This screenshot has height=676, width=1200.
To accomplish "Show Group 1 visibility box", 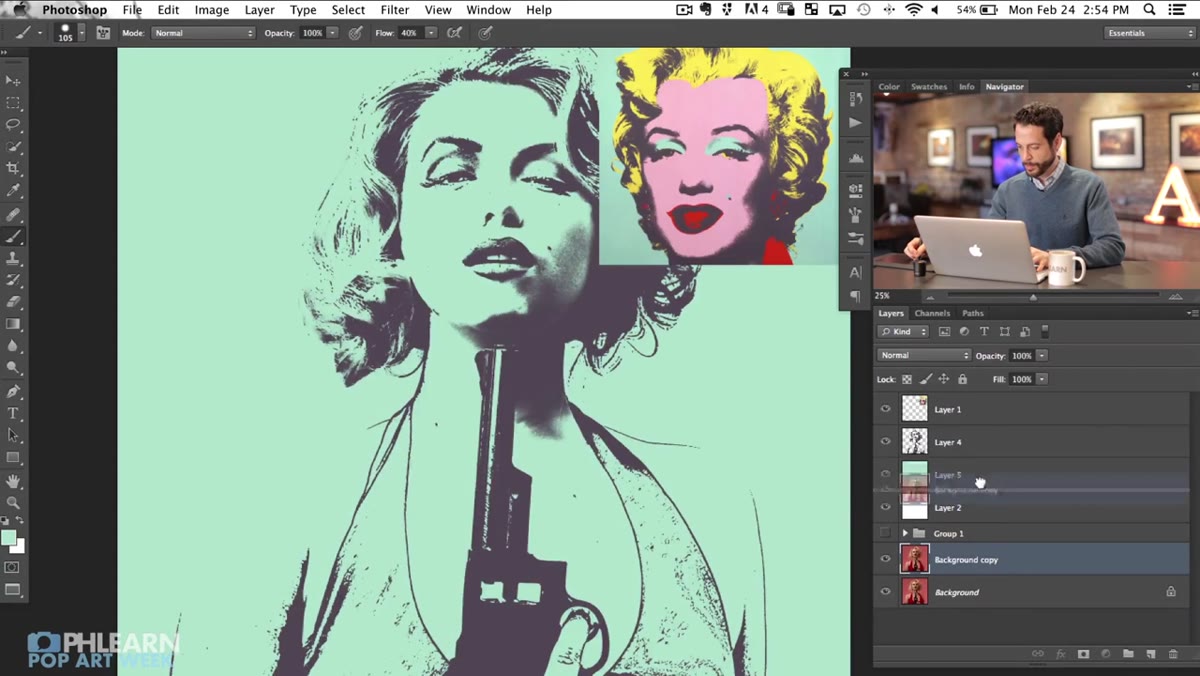I will click(885, 533).
